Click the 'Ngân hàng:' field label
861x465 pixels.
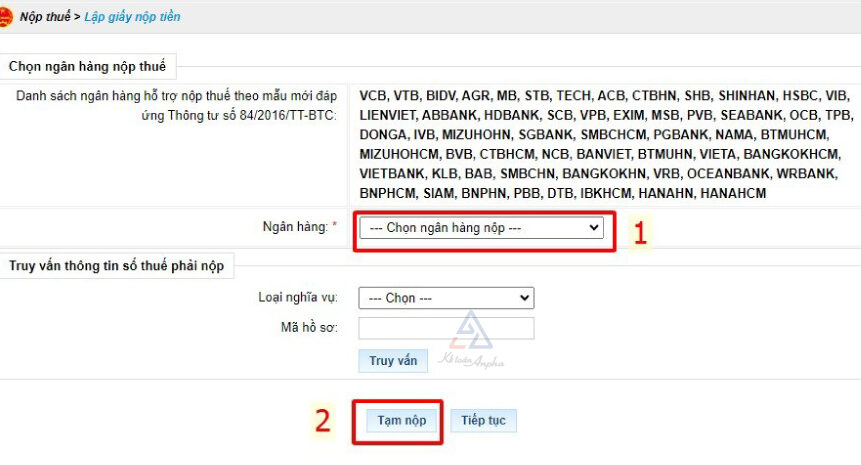click(x=293, y=228)
